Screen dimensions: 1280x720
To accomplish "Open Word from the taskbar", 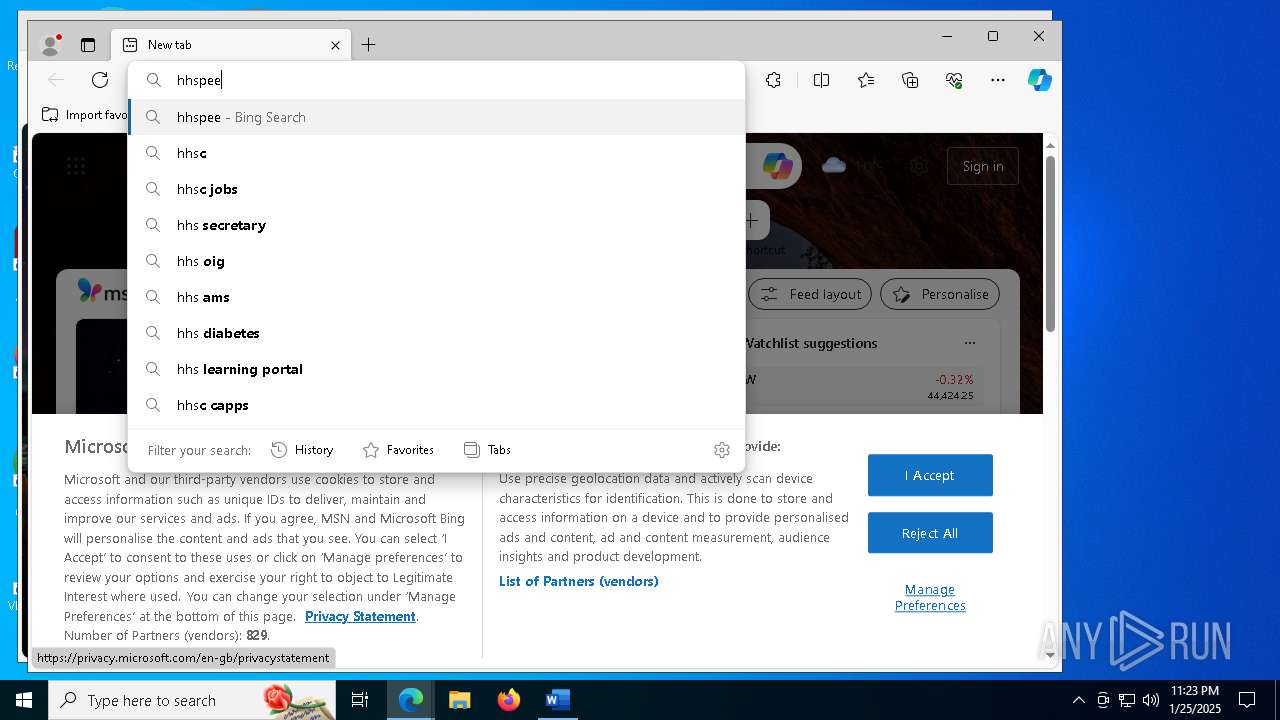I will click(558, 700).
